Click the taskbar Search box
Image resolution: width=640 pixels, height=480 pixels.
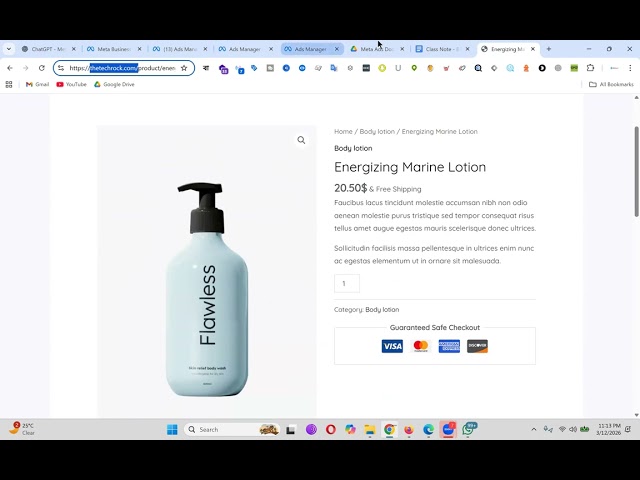[232, 429]
